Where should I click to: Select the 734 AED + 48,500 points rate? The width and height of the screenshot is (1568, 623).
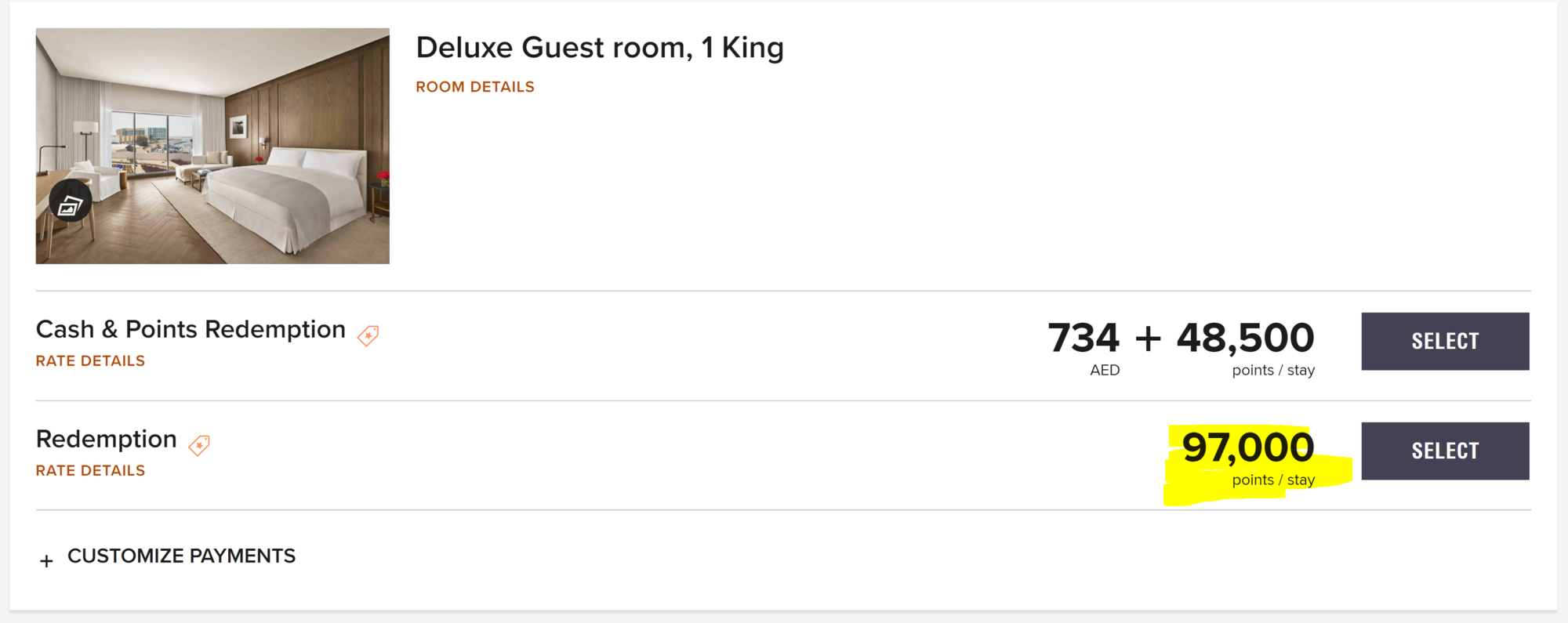[x=1444, y=342]
